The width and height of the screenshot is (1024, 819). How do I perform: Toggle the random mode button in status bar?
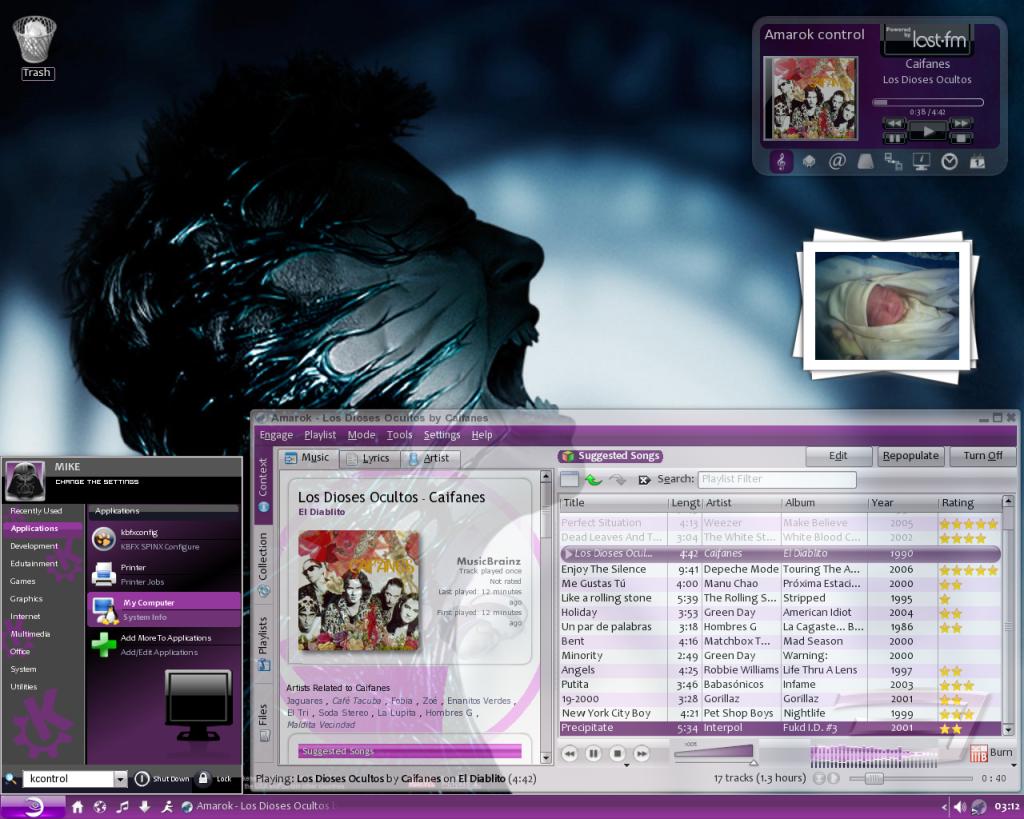click(833, 779)
